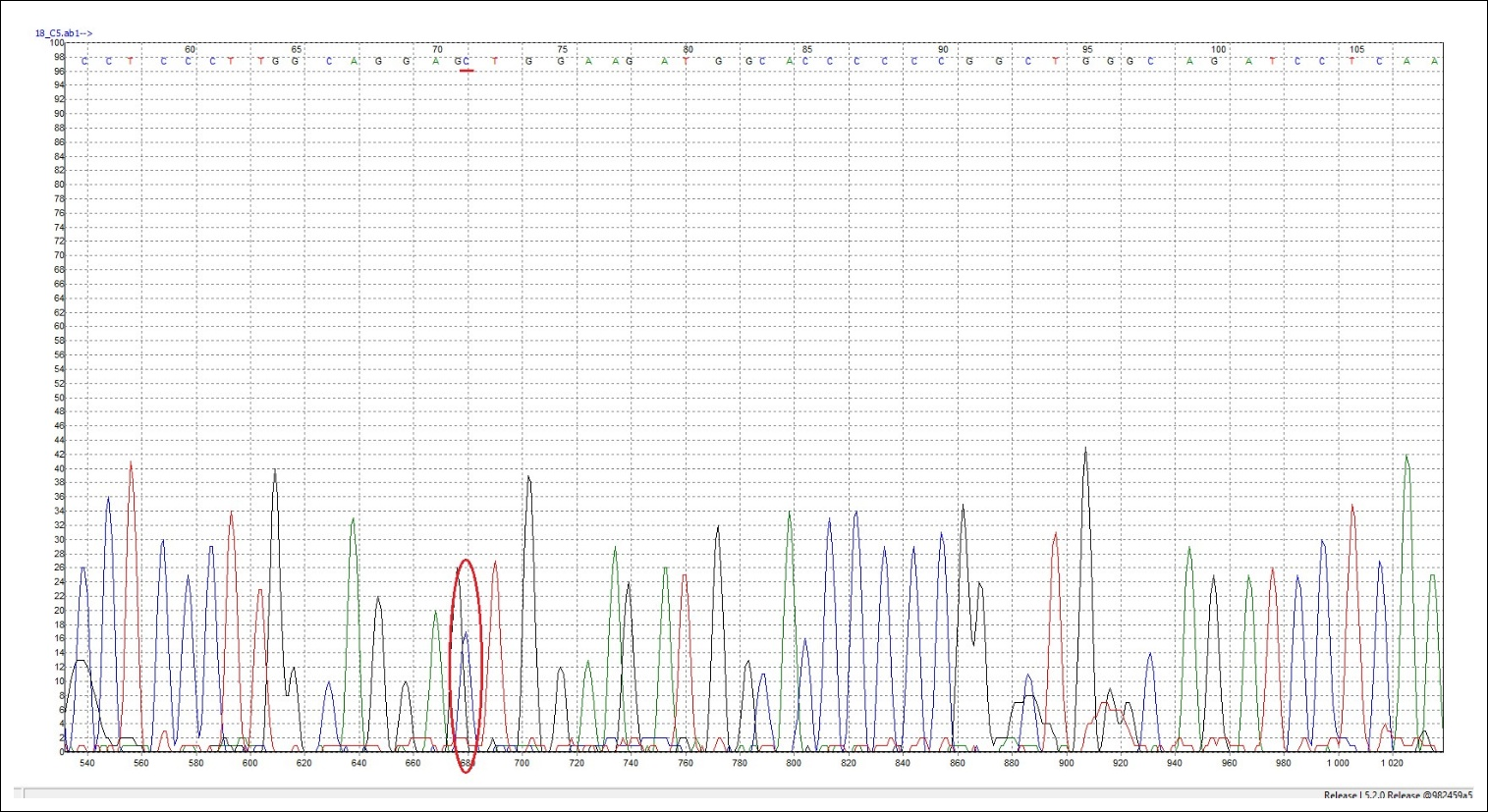Click scan value 800 on horizontal axis
This screenshot has height=812, width=1488.
[794, 763]
